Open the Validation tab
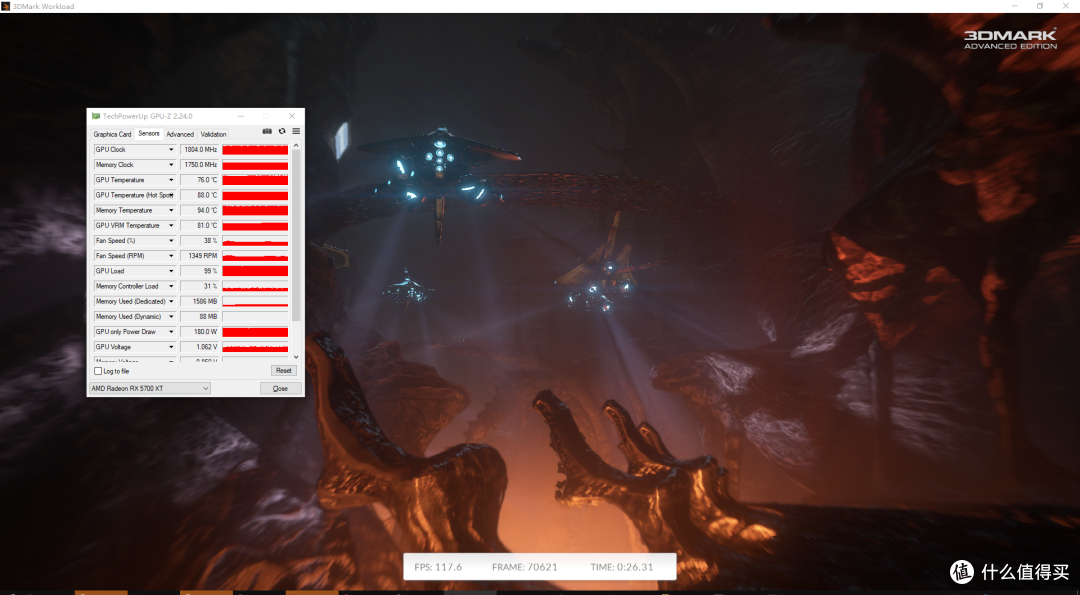 pyautogui.click(x=214, y=134)
